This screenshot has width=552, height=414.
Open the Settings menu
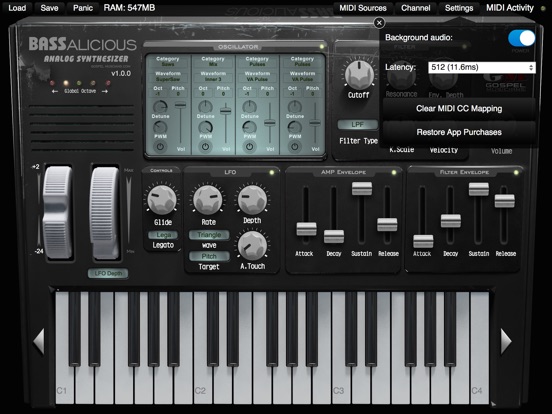point(459,8)
